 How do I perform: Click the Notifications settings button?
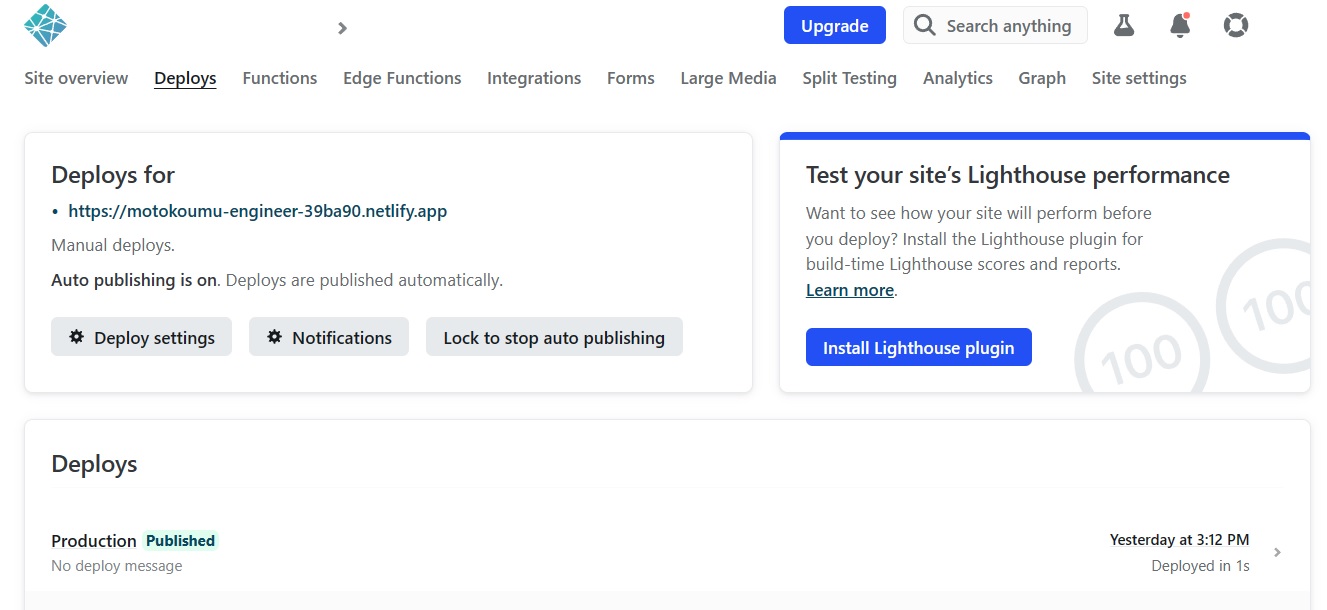tap(328, 338)
